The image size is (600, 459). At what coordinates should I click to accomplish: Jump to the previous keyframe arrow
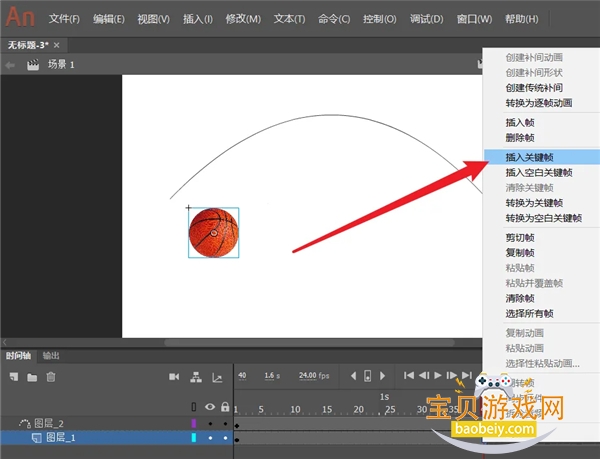[354, 376]
